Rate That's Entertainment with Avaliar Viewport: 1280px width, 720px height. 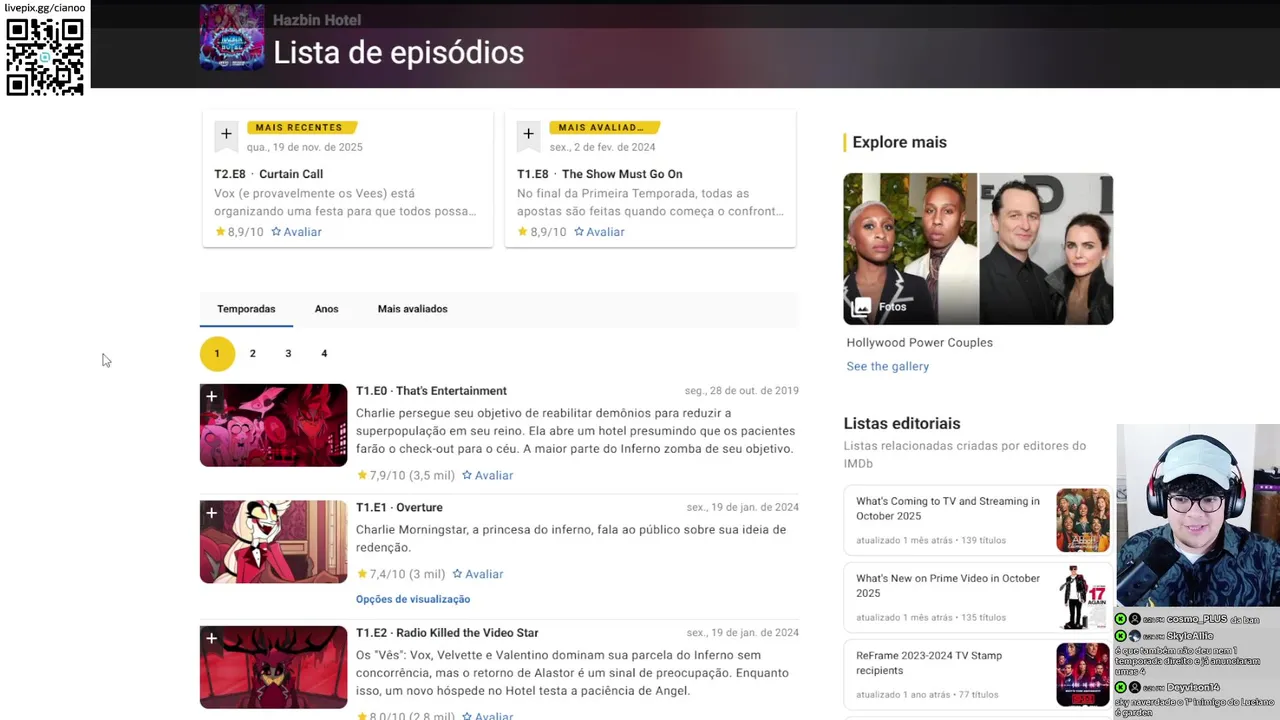coord(487,476)
